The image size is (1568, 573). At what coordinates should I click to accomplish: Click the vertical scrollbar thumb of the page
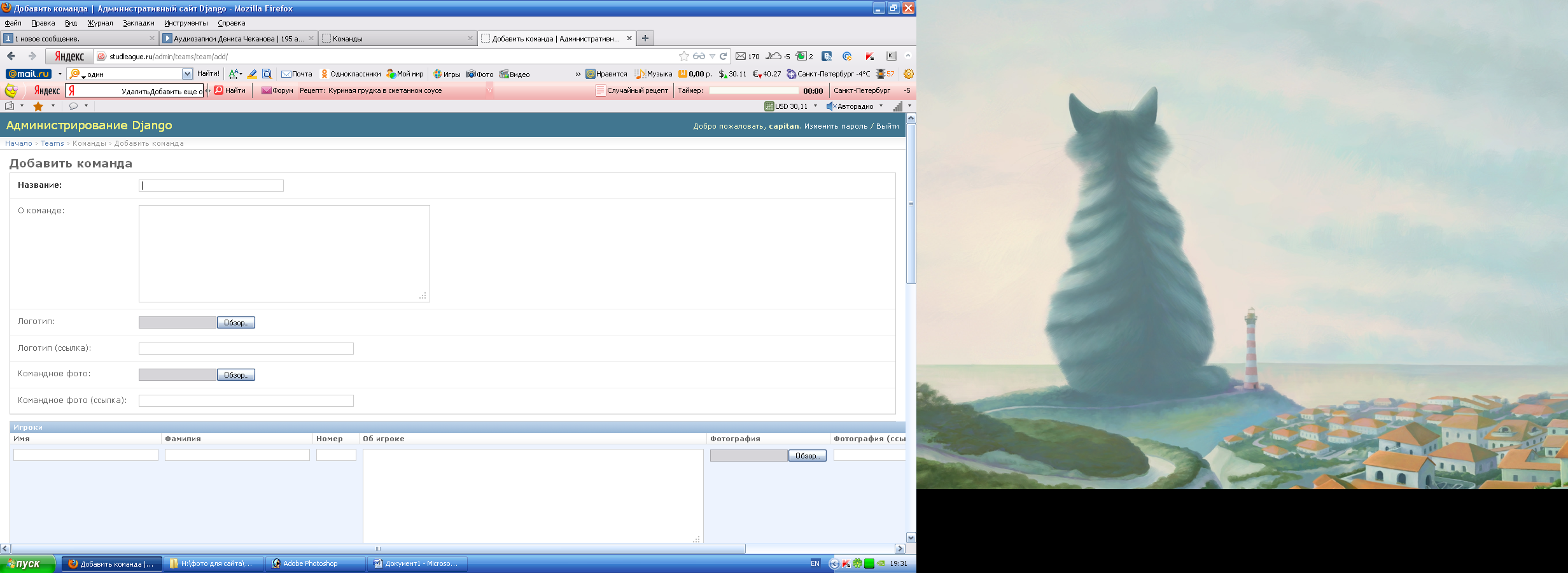[911, 204]
